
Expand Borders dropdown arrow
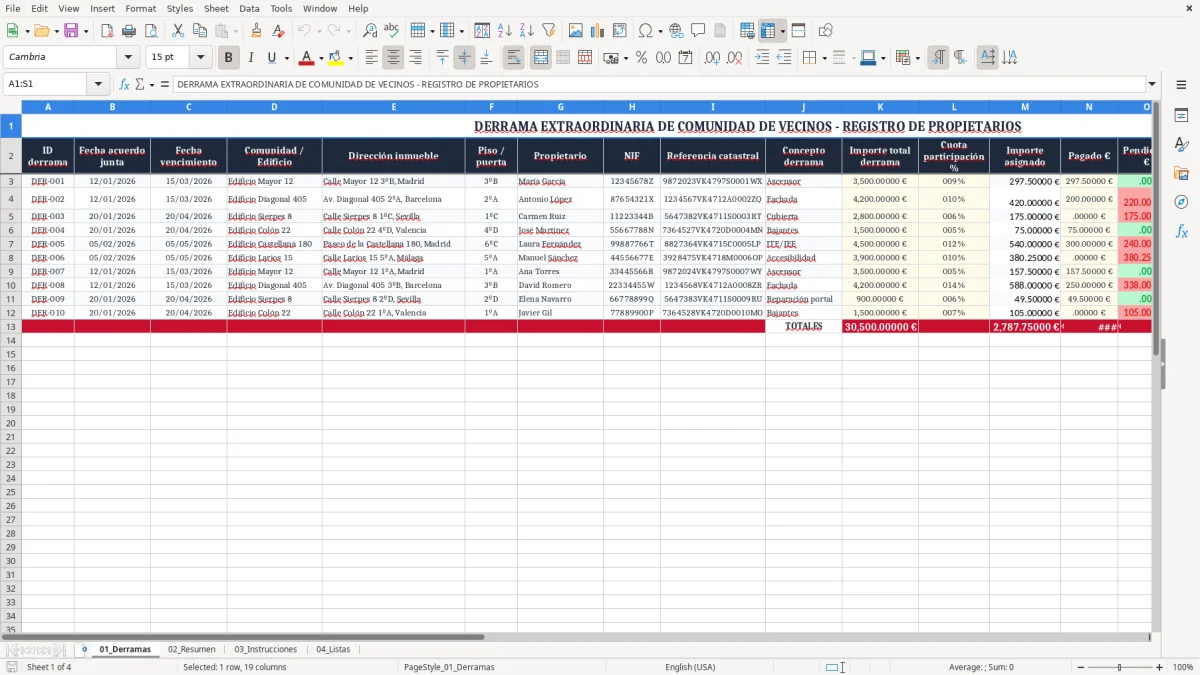[823, 58]
